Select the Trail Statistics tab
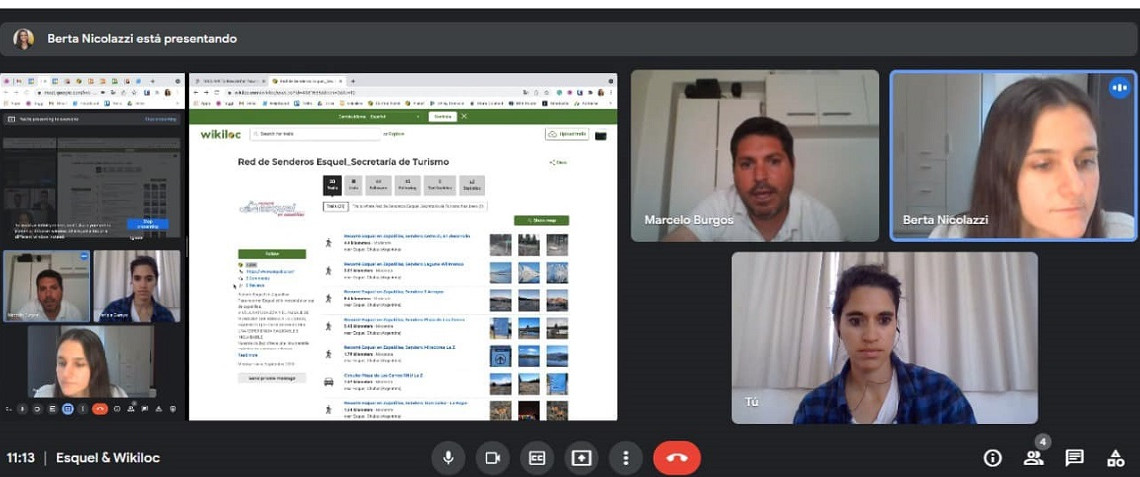Image resolution: width=1140 pixels, height=477 pixels. pyautogui.click(x=441, y=185)
